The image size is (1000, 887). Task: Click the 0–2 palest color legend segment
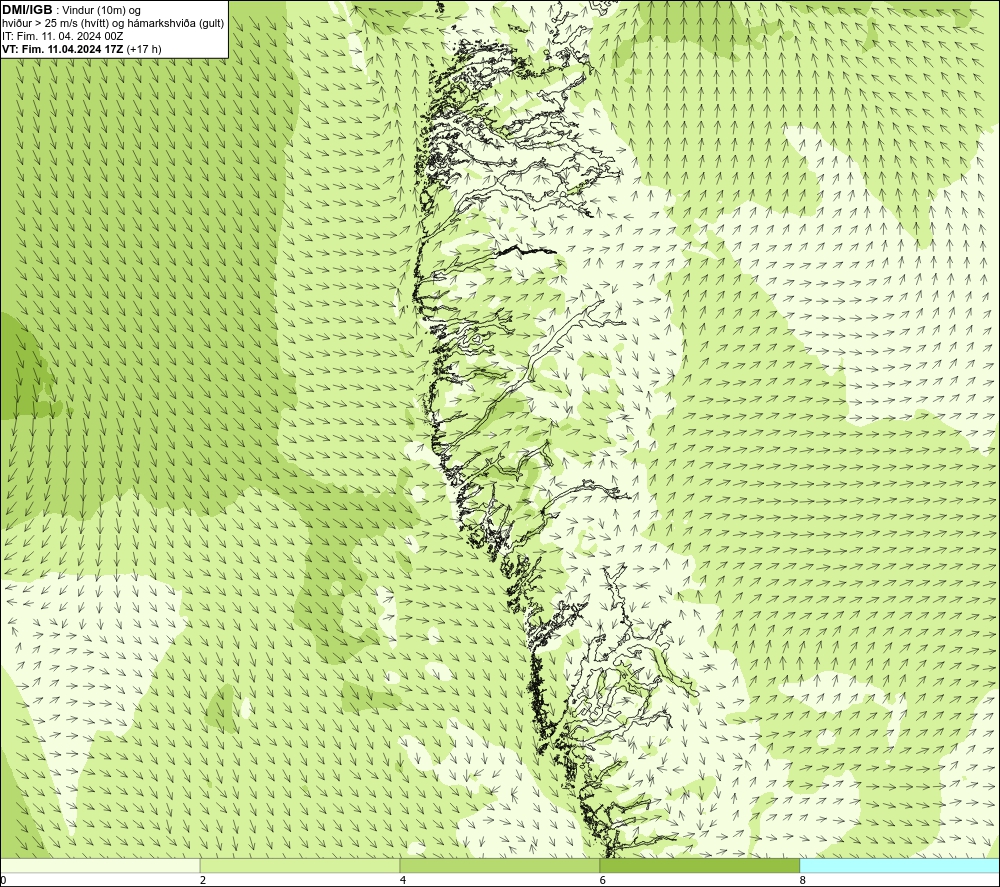[100, 865]
